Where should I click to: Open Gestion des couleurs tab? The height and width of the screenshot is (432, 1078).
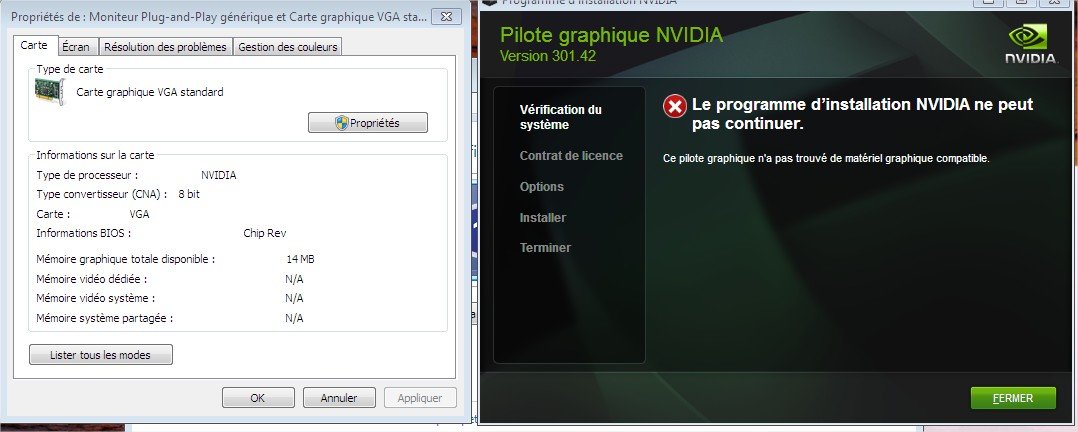click(287, 47)
